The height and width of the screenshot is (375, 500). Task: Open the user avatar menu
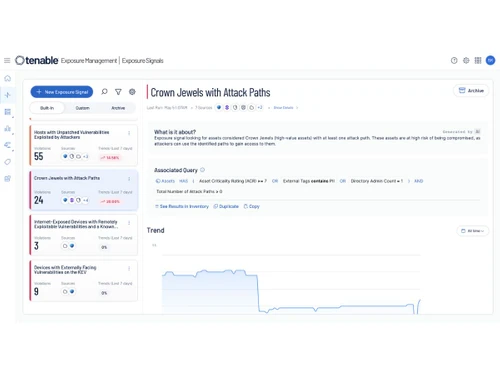pyautogui.click(x=490, y=60)
